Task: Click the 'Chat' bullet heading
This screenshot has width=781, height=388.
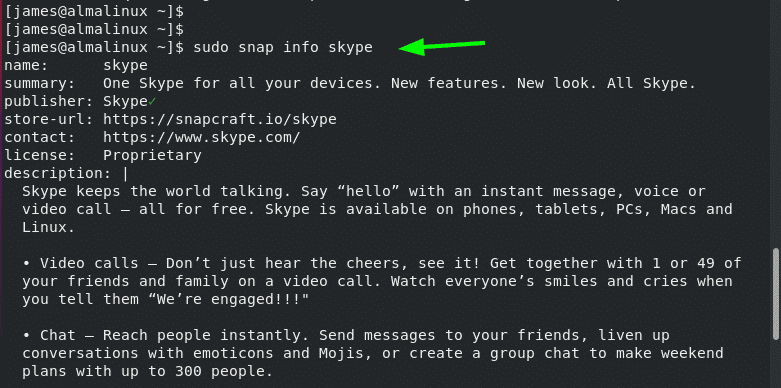Action: (x=58, y=335)
